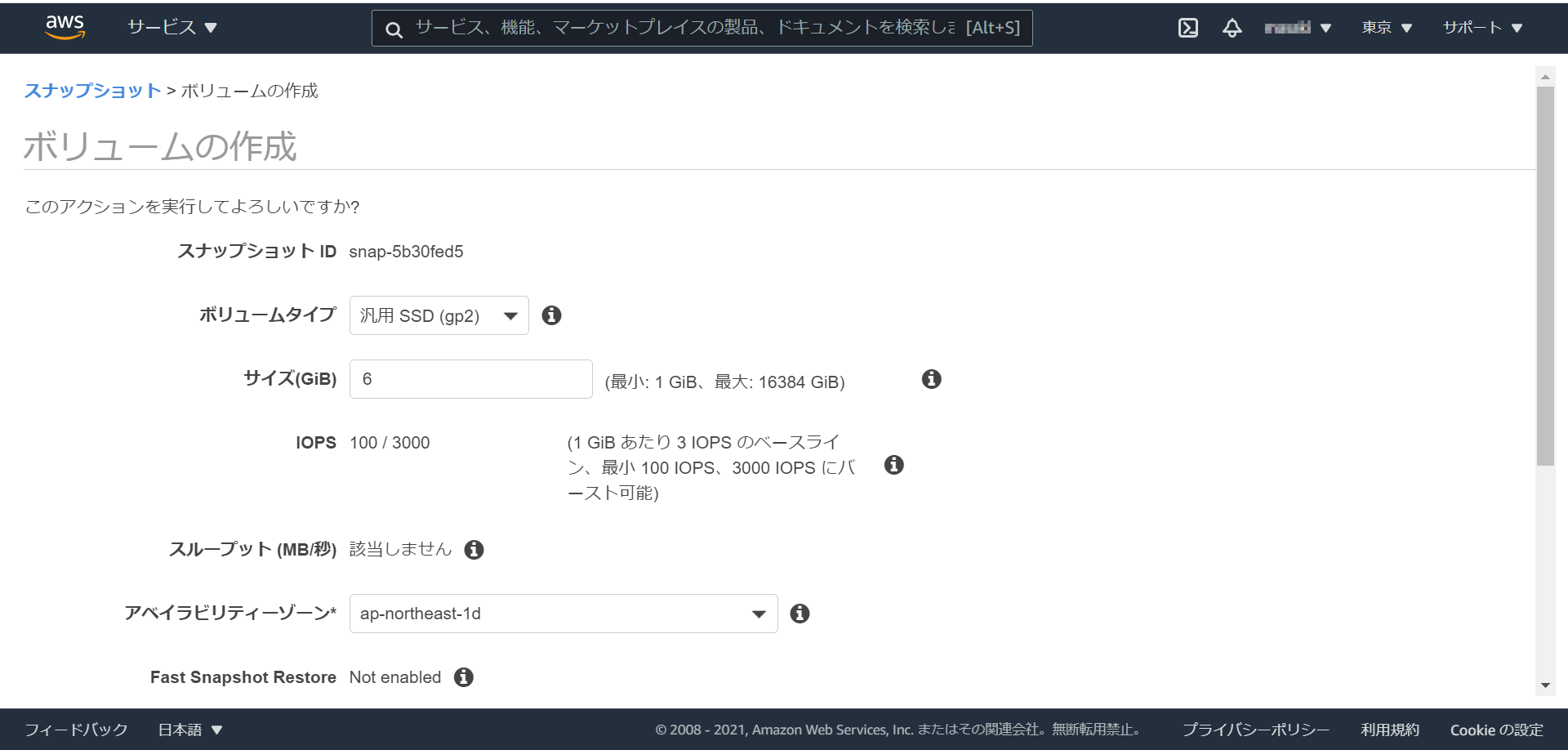
Task: Expand the ap-northeast-1d availability zone dropdown
Action: tap(563, 614)
